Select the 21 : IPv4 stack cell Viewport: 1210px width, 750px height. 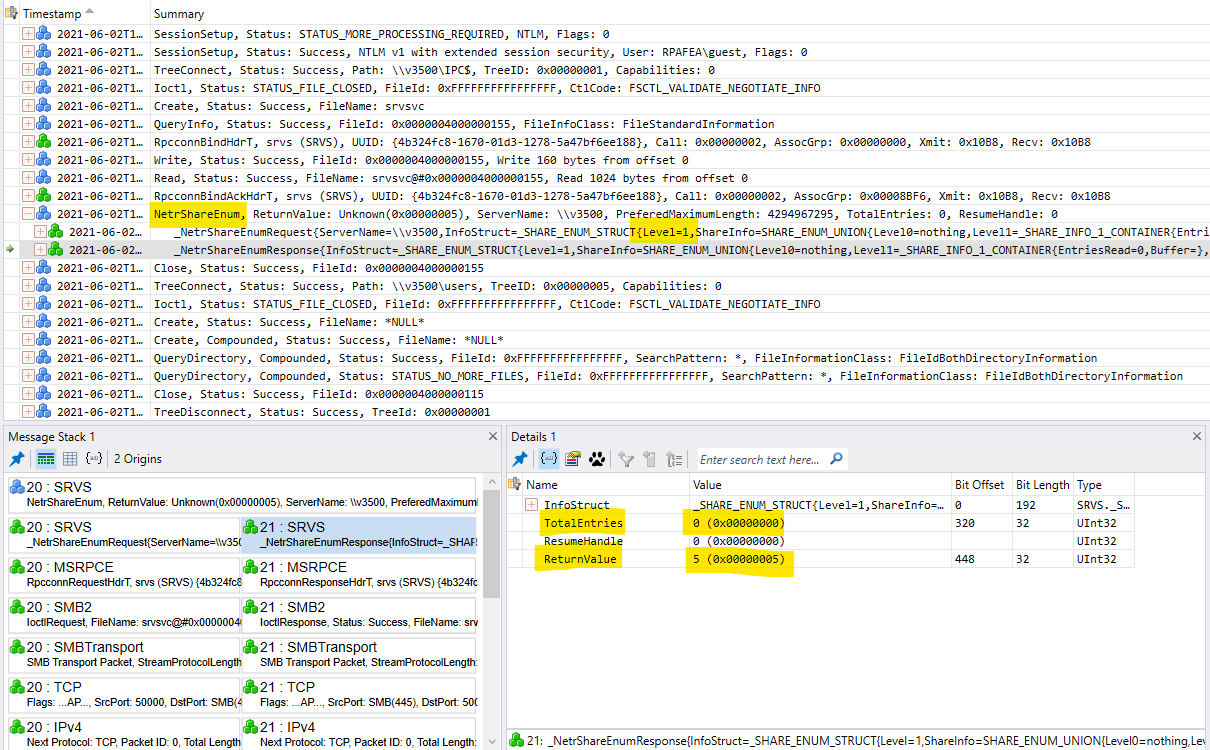pyautogui.click(x=359, y=734)
